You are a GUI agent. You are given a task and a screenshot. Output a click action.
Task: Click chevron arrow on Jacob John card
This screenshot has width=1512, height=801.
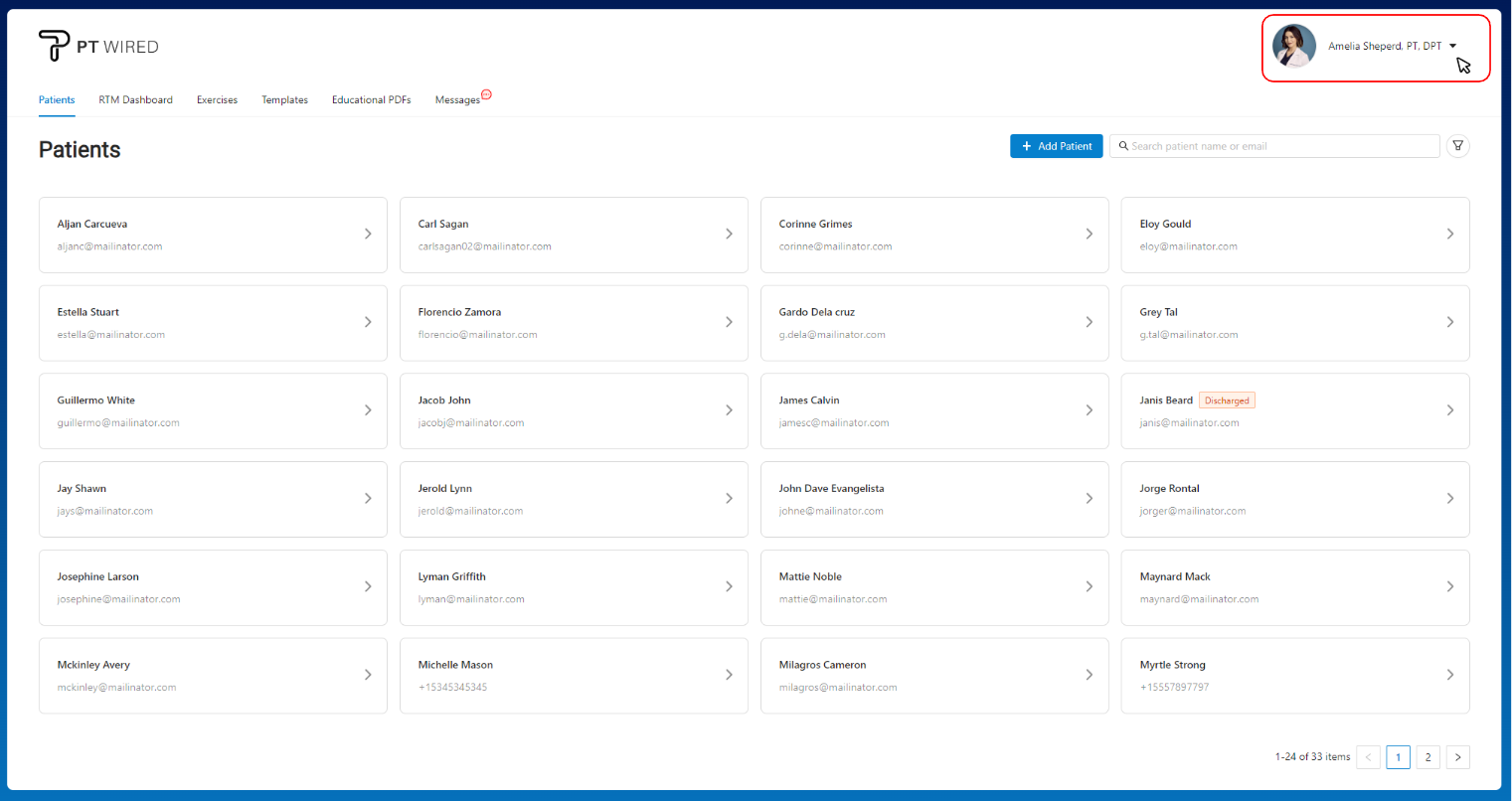coord(729,410)
